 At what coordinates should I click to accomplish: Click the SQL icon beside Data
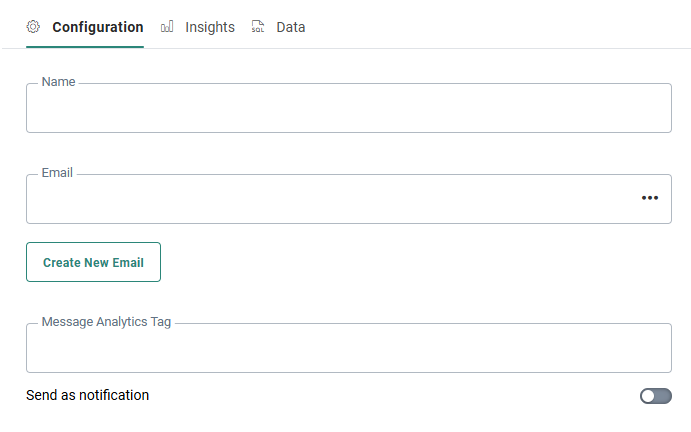[259, 27]
